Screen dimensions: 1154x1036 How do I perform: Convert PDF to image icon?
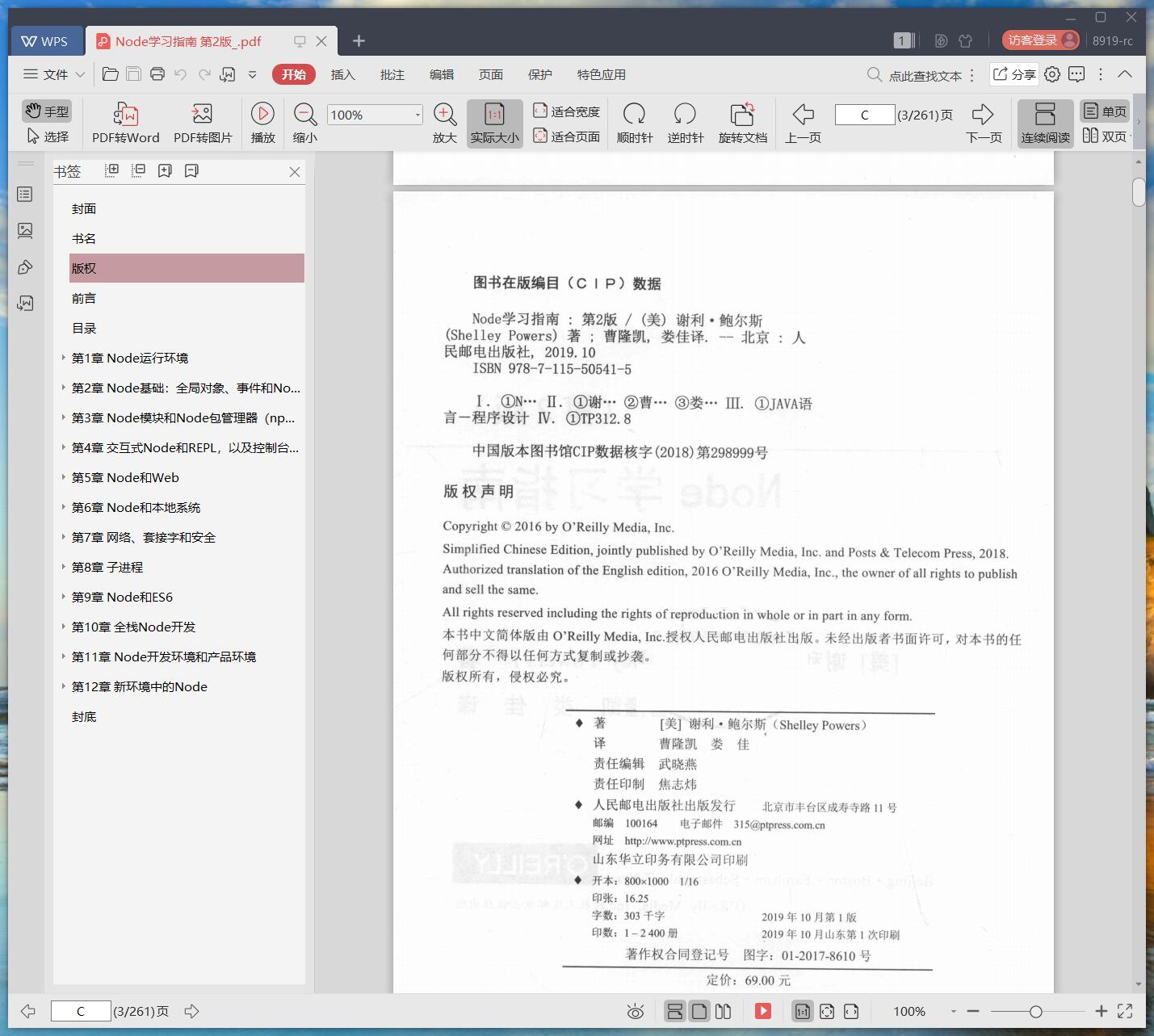click(x=203, y=123)
